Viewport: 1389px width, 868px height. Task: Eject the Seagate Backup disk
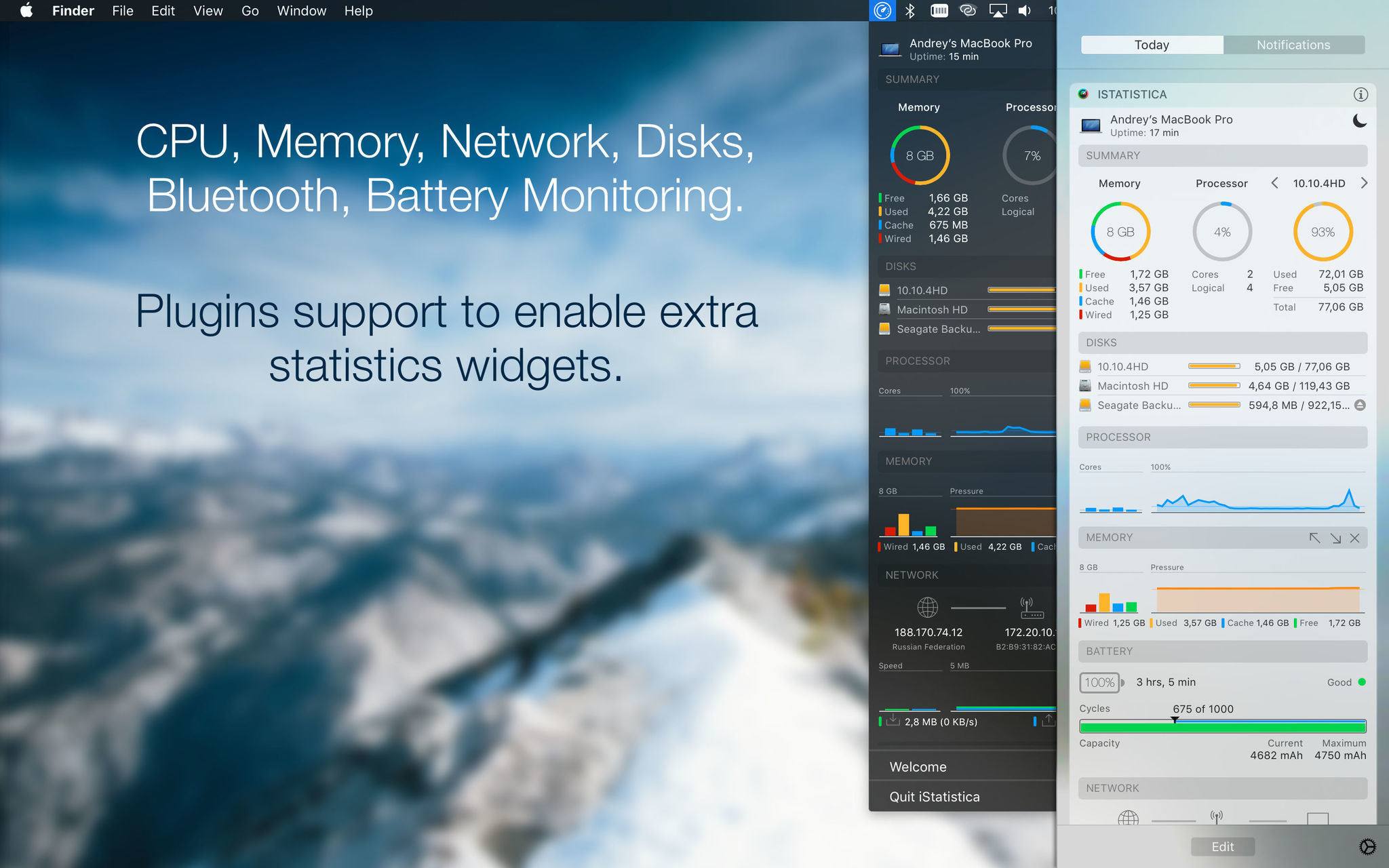point(1359,405)
